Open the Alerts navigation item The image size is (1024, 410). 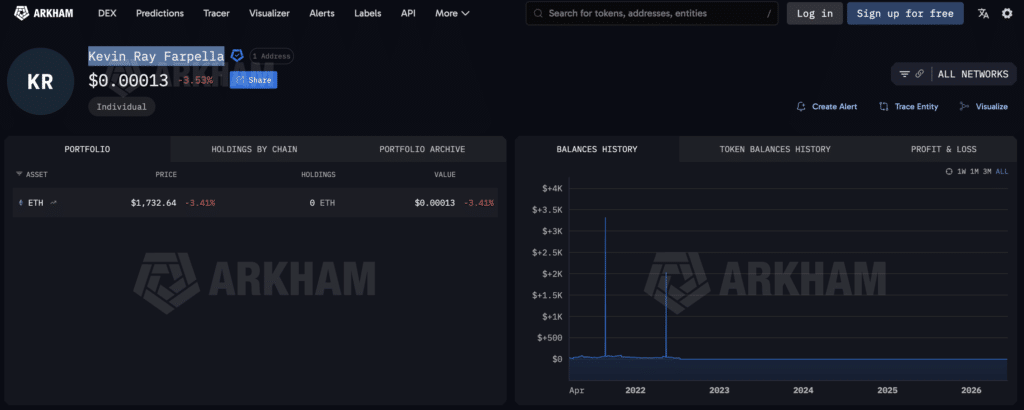pos(322,13)
